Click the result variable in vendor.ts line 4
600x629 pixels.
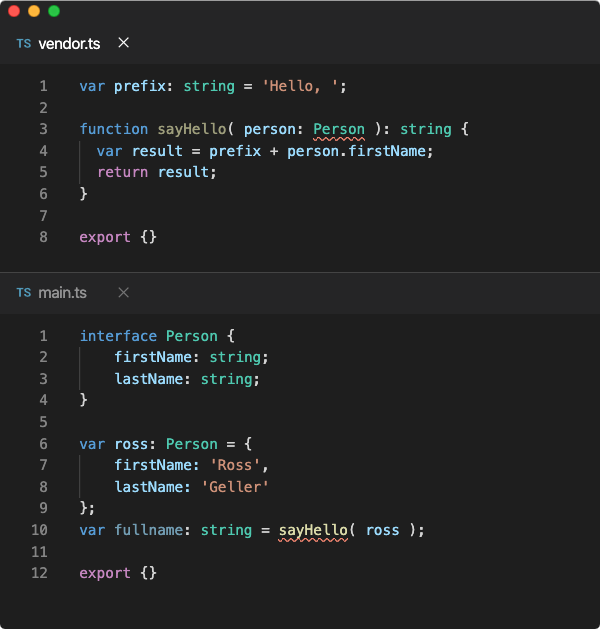point(157,151)
